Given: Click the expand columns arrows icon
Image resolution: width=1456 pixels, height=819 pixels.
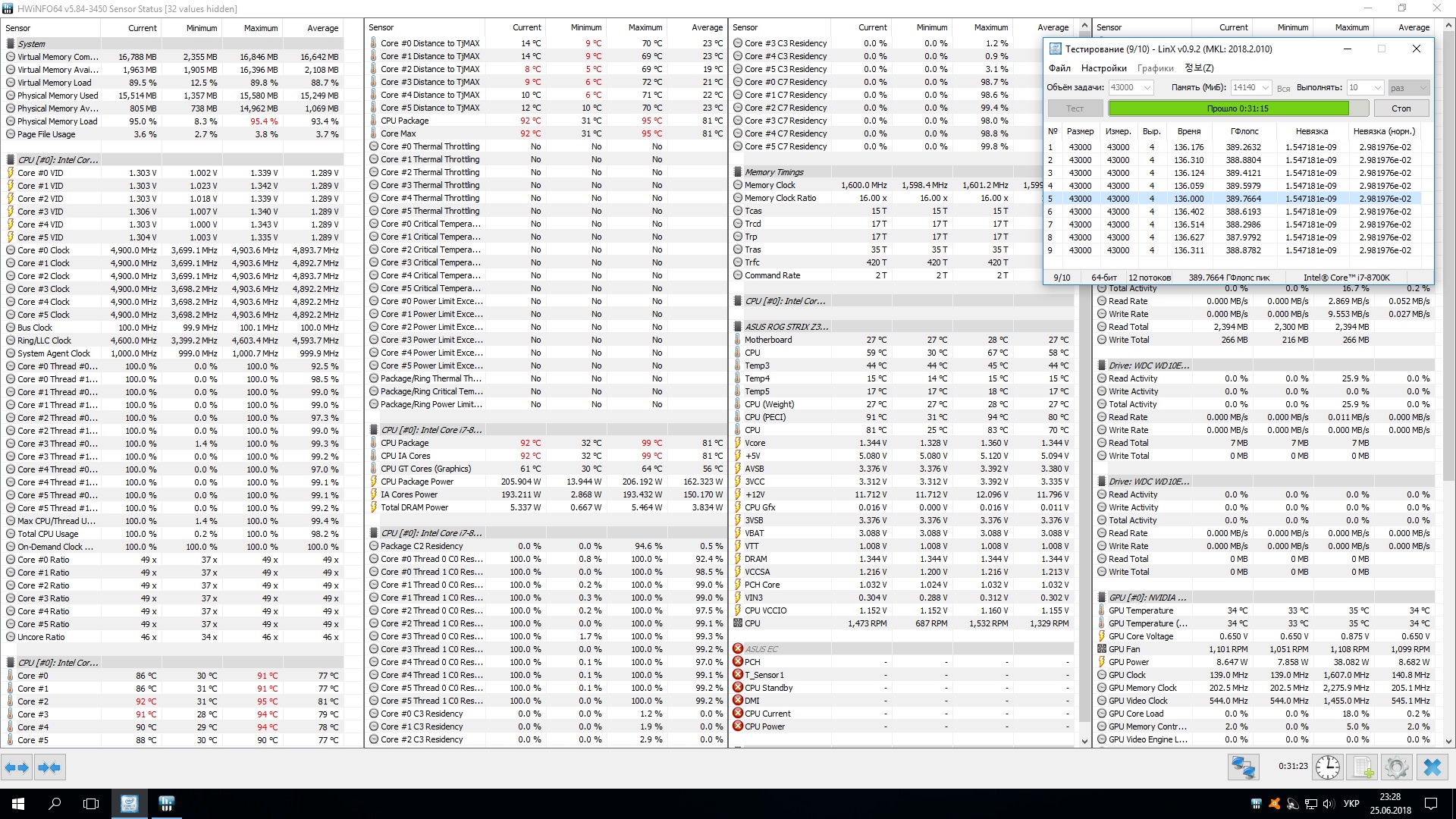Looking at the screenshot, I should tap(17, 767).
